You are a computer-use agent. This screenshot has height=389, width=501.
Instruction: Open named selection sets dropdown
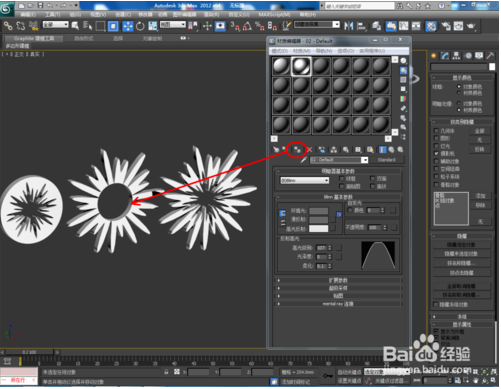(x=317, y=25)
